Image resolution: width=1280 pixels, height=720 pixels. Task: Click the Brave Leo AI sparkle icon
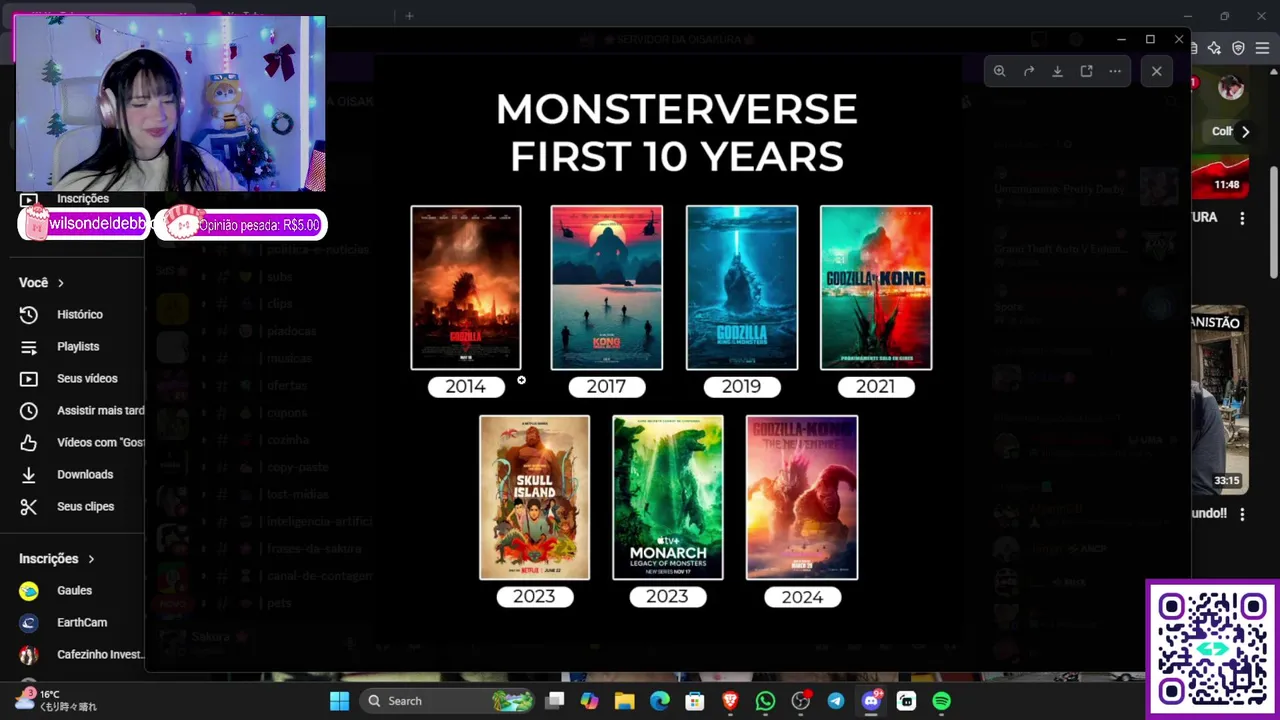coord(1214,48)
